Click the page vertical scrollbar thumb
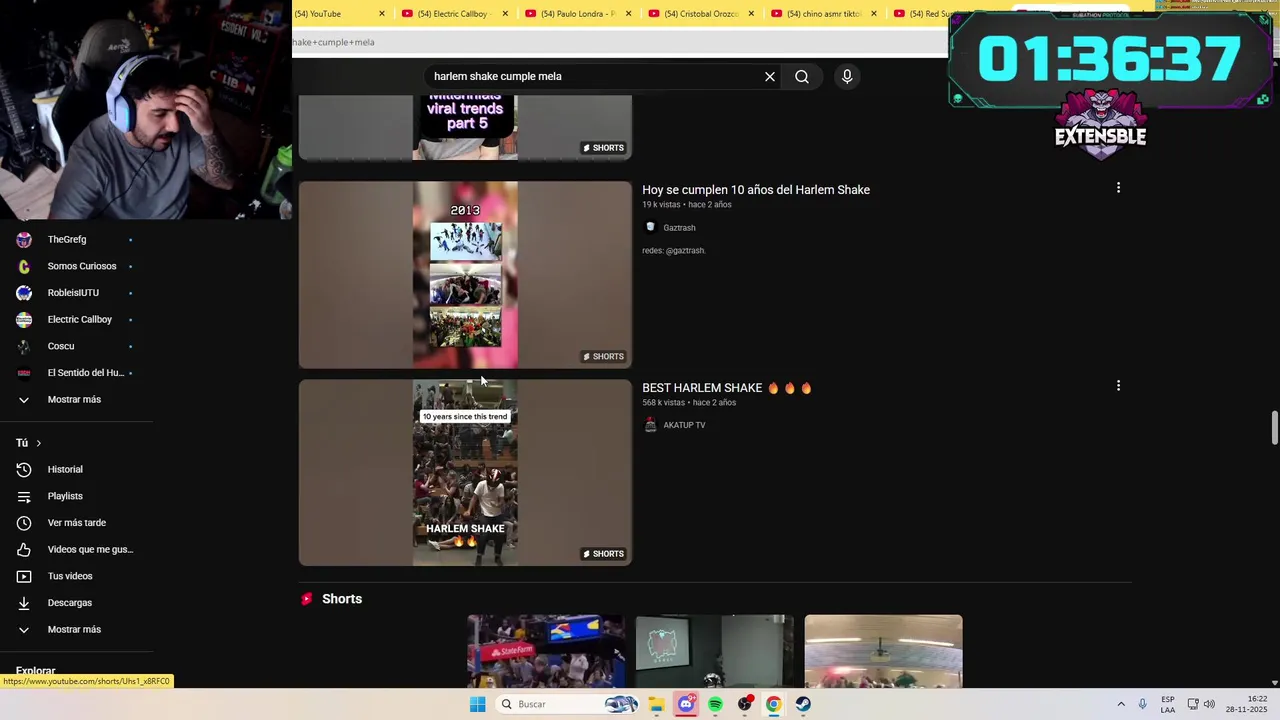This screenshot has width=1280, height=720. pos(1274,427)
